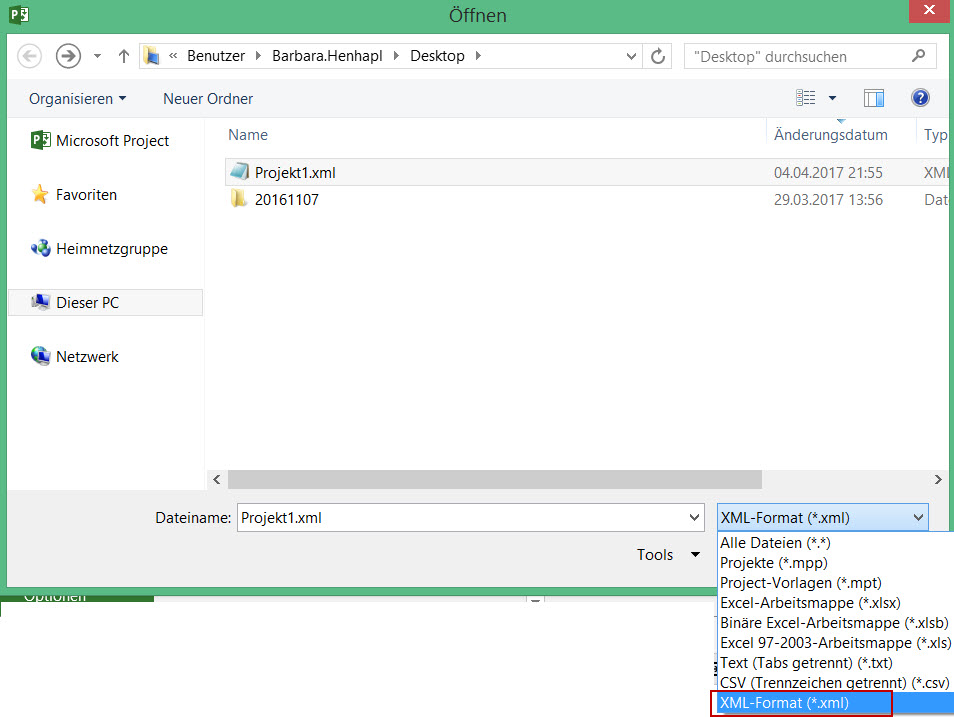Choose Binäre Excel-Arbeitsmappe (*.xlsb) type

(834, 623)
